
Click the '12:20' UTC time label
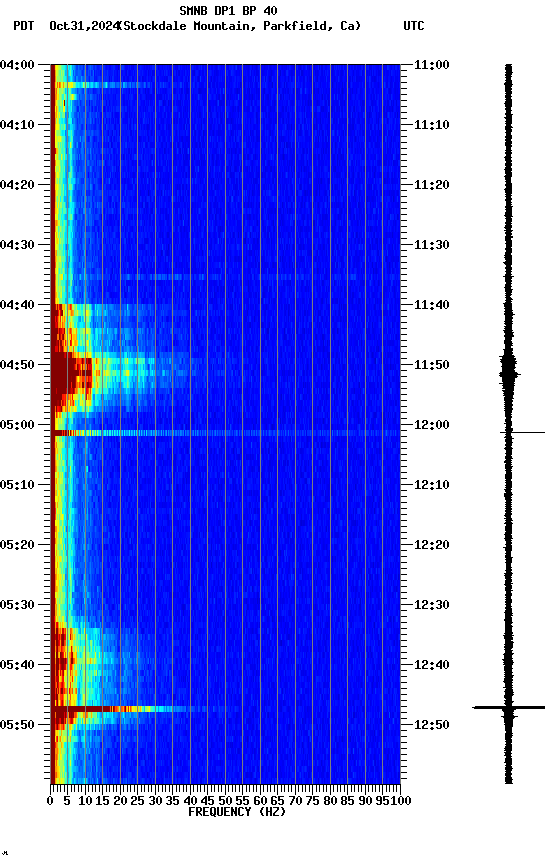click(x=432, y=545)
